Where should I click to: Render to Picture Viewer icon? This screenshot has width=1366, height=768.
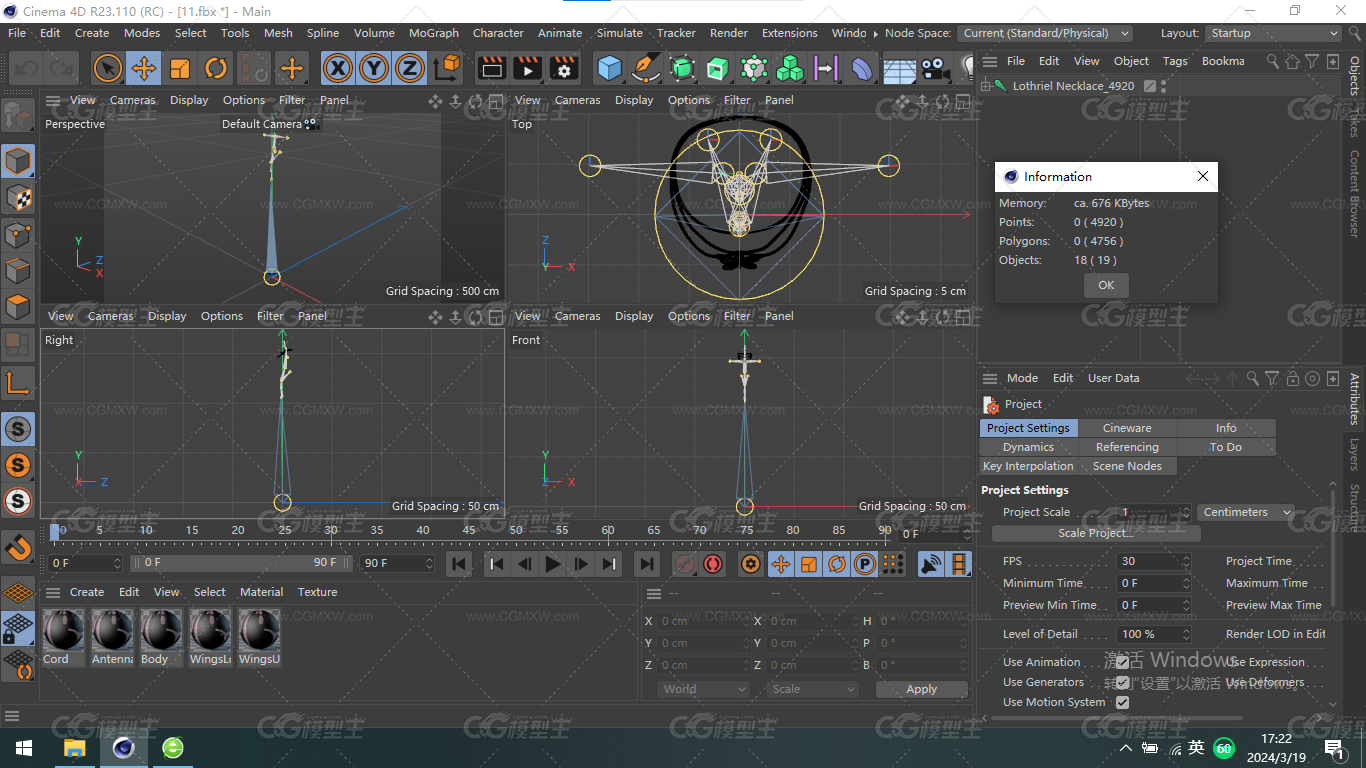point(528,68)
